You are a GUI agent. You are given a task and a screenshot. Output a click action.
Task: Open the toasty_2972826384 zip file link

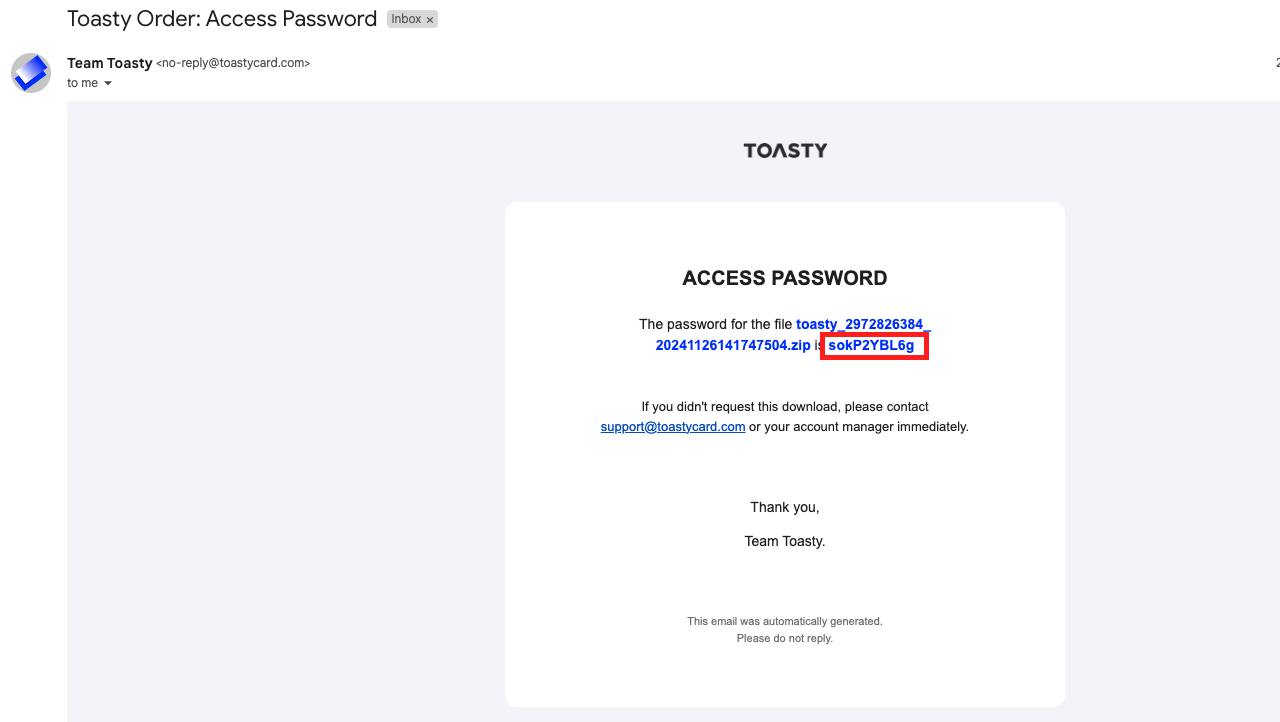click(x=863, y=325)
